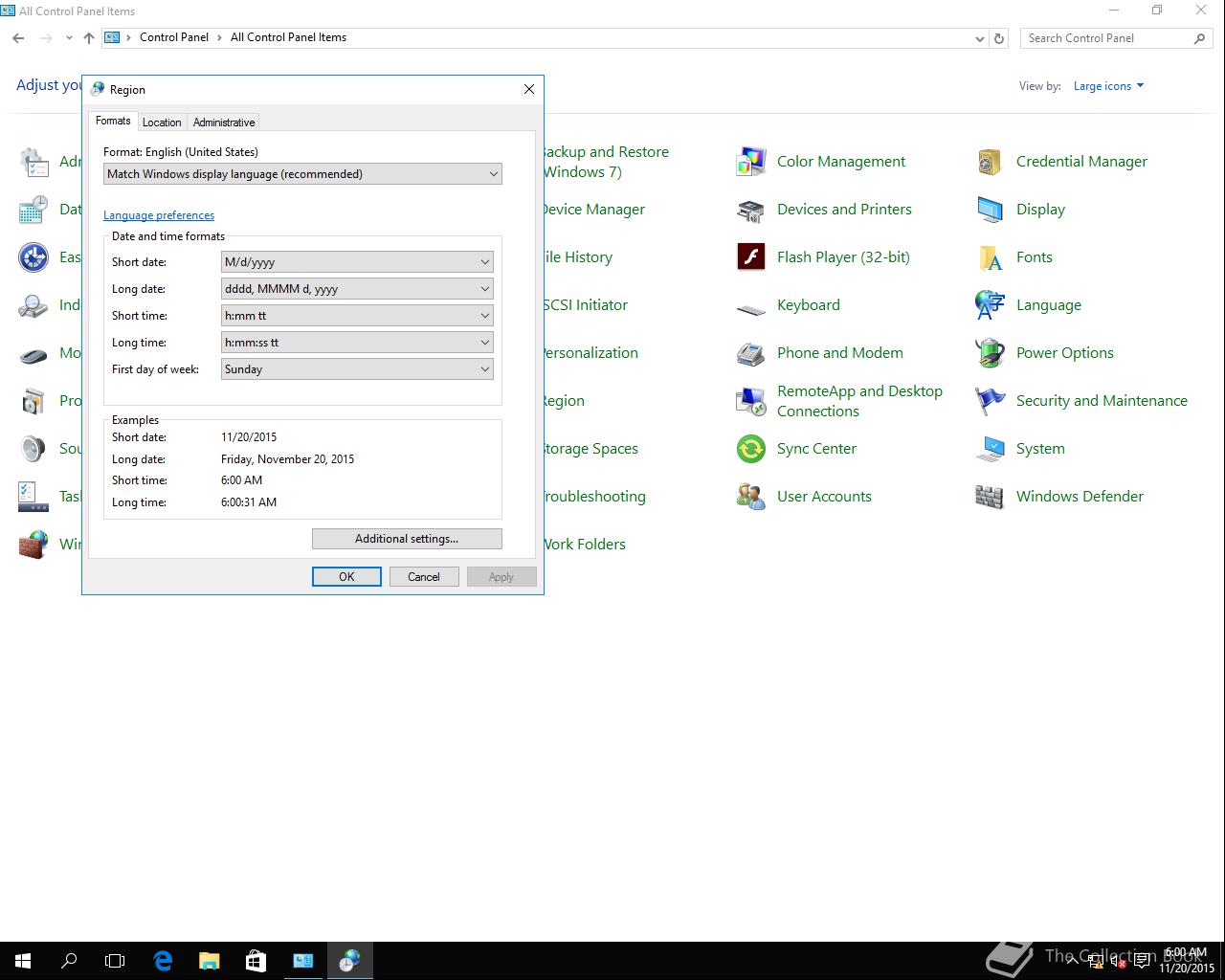
Task: Click the Sync Center icon
Action: click(751, 449)
